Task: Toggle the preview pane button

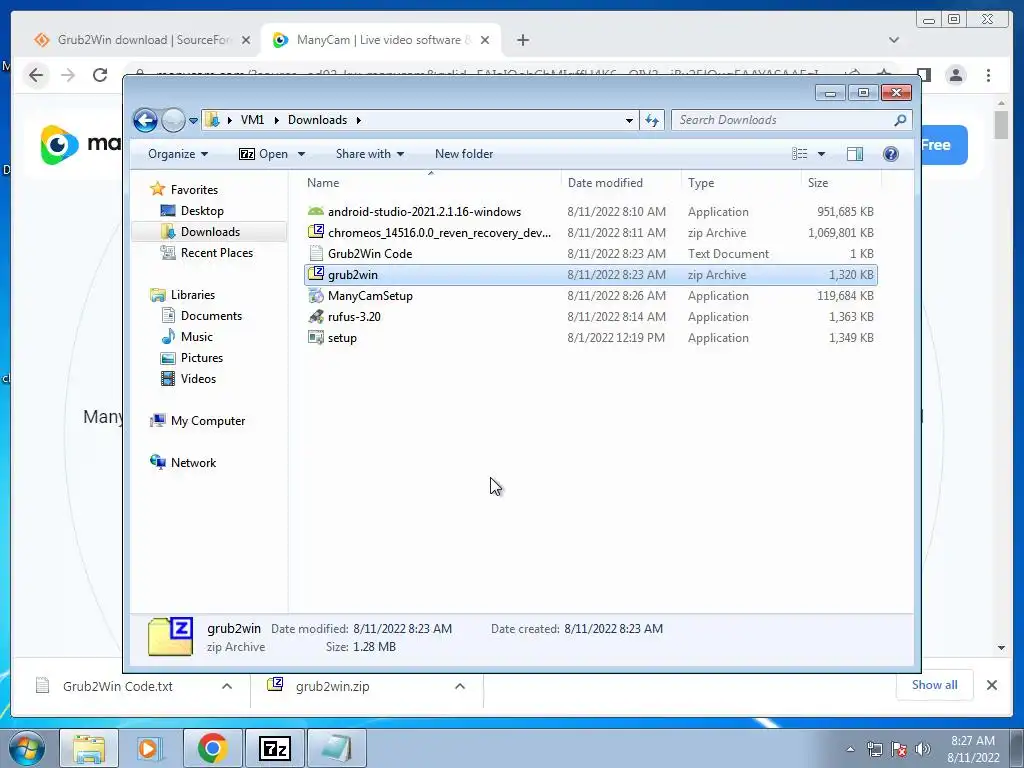Action: click(855, 154)
